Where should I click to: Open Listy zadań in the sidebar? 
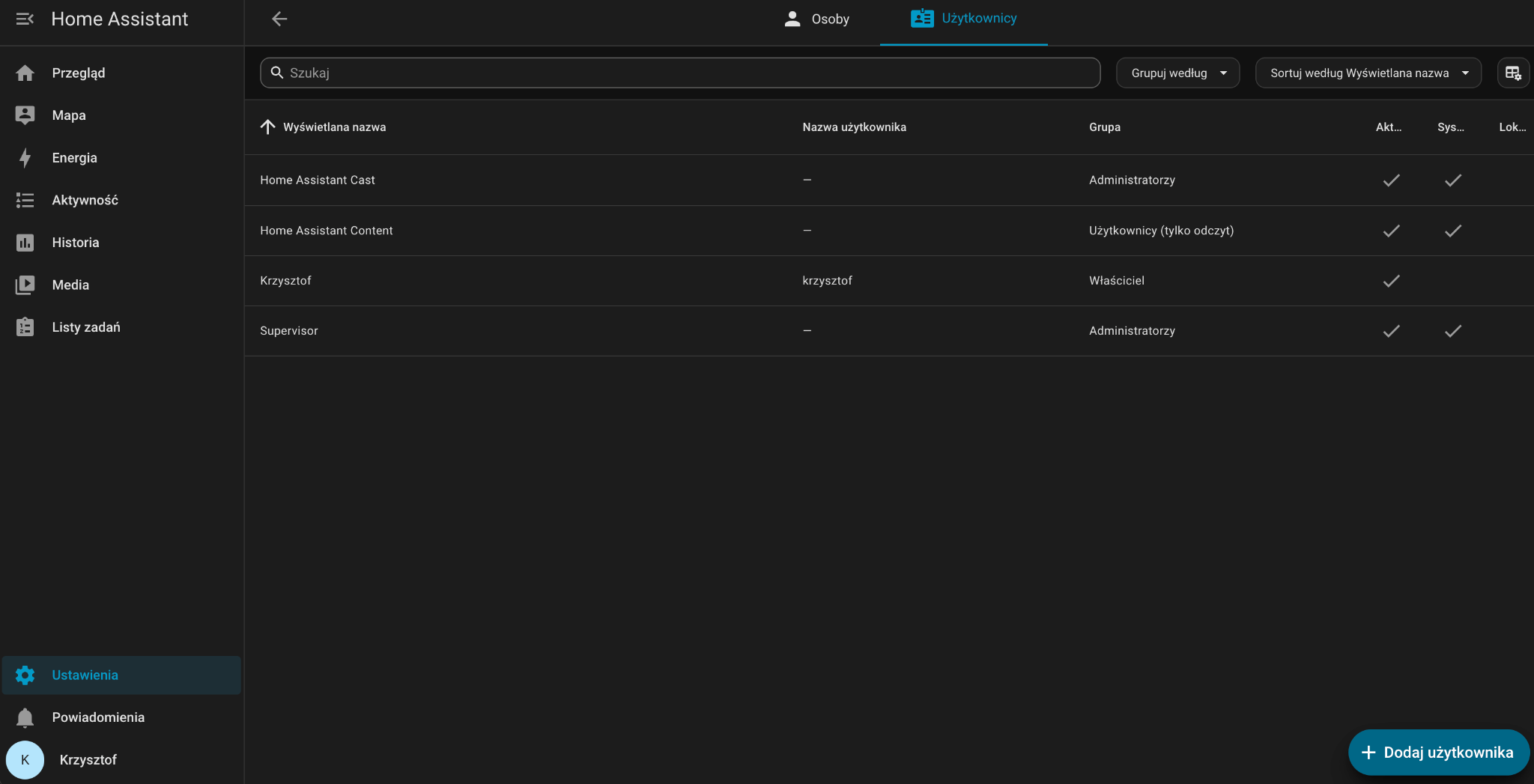[x=121, y=327]
